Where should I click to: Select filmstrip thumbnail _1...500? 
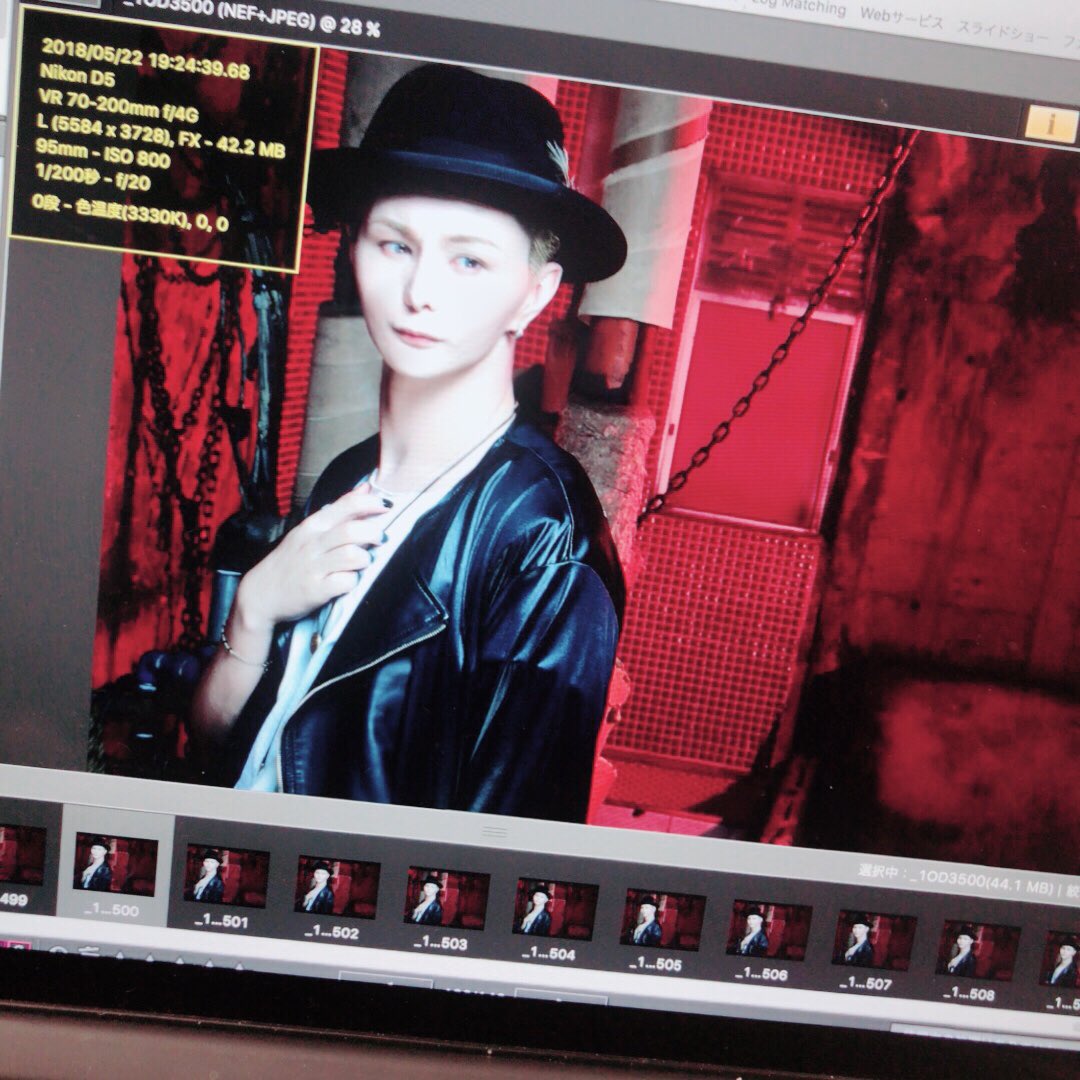pyautogui.click(x=114, y=864)
